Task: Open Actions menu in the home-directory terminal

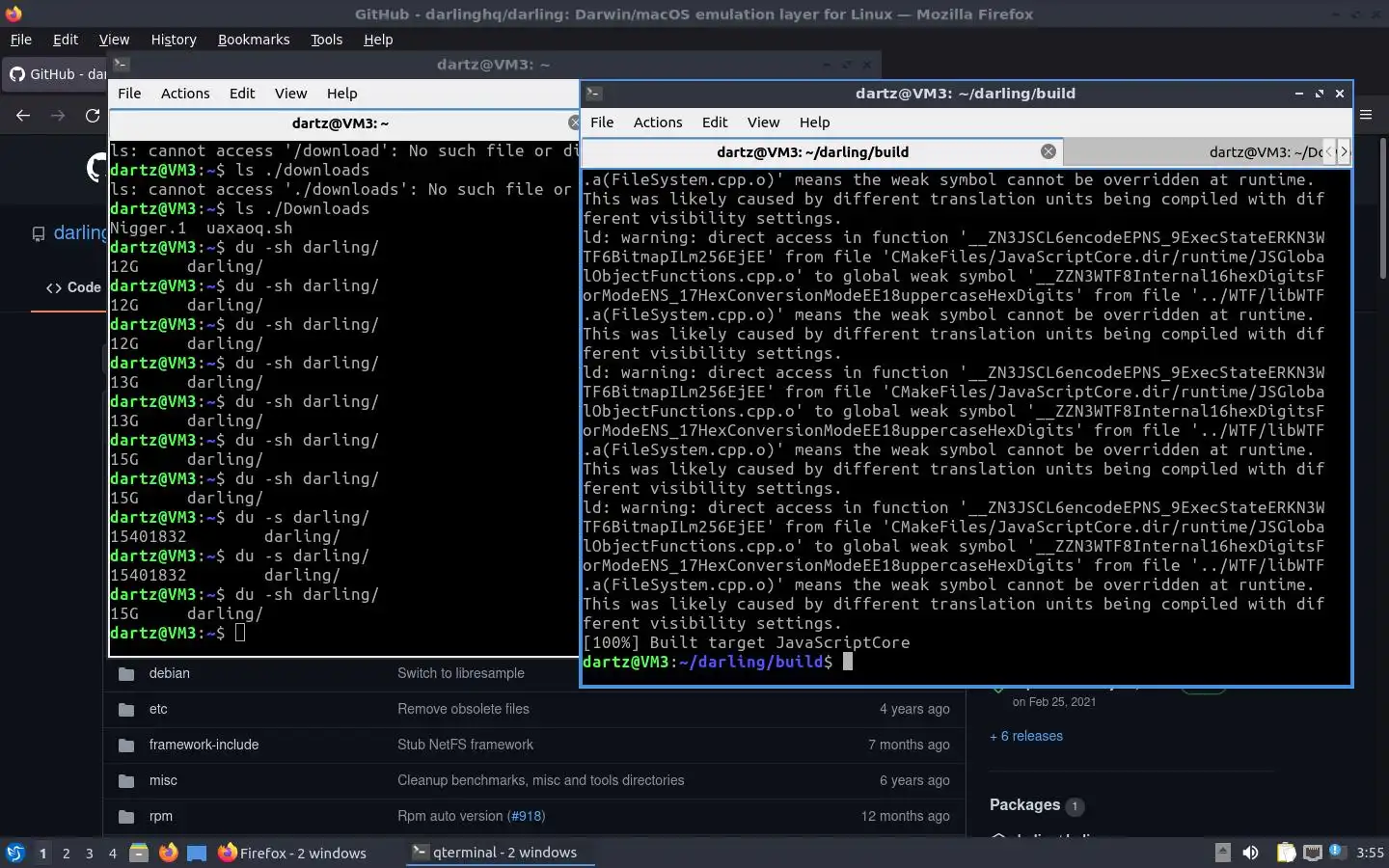Action: pos(185,94)
